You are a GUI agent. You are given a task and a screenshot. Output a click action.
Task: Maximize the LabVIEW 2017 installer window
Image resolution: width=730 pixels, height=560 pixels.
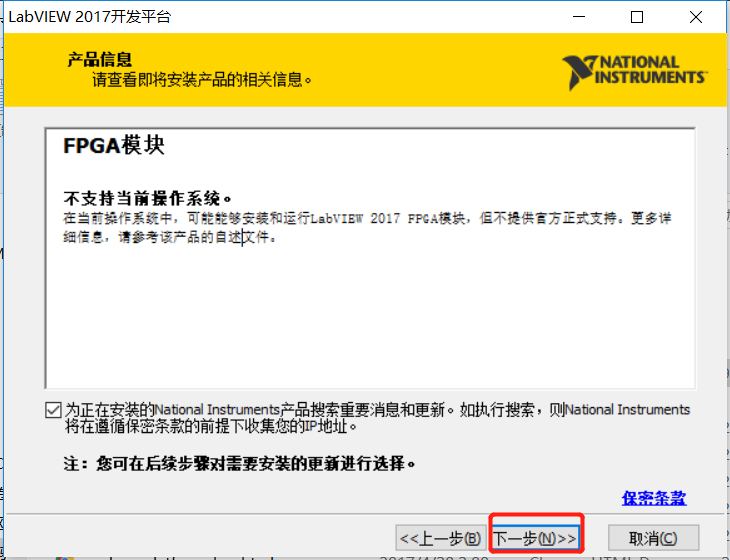click(636, 17)
